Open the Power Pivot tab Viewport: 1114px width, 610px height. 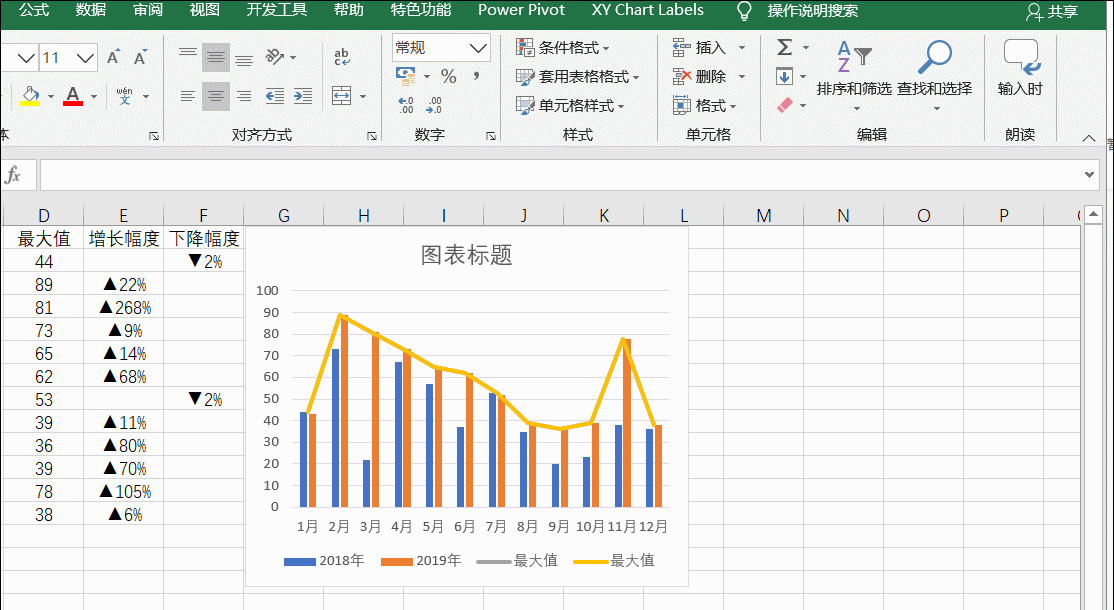click(x=521, y=10)
